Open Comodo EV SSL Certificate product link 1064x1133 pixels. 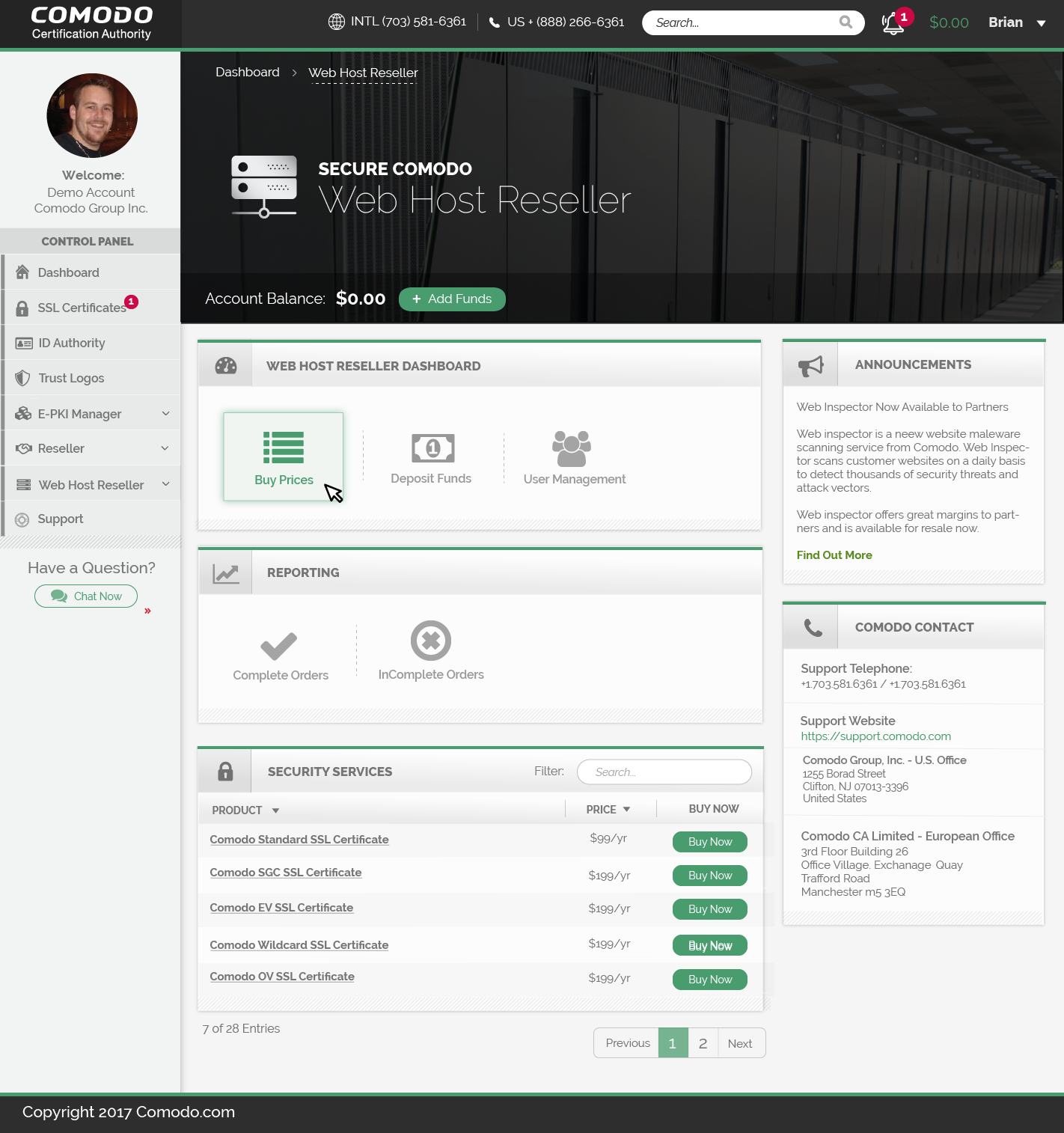[x=281, y=908]
